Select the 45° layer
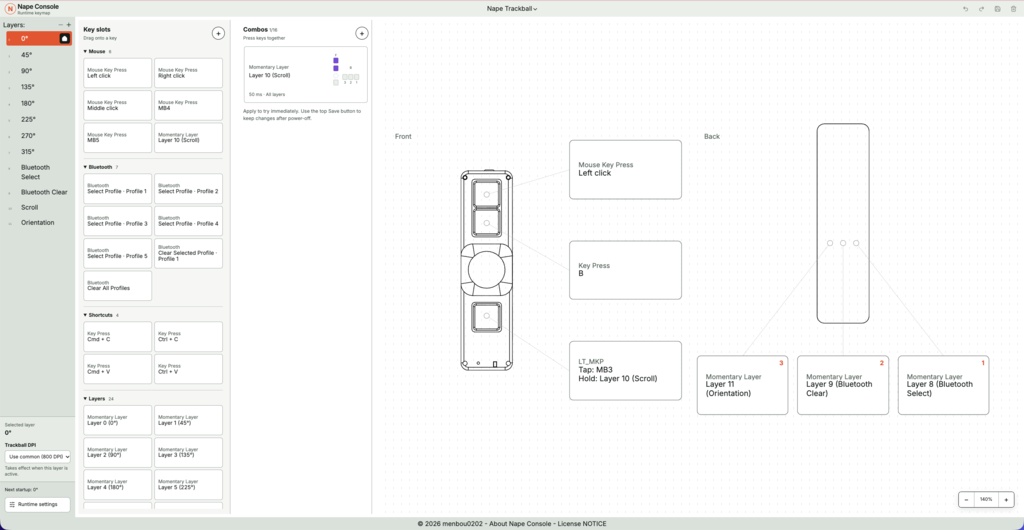 37,55
